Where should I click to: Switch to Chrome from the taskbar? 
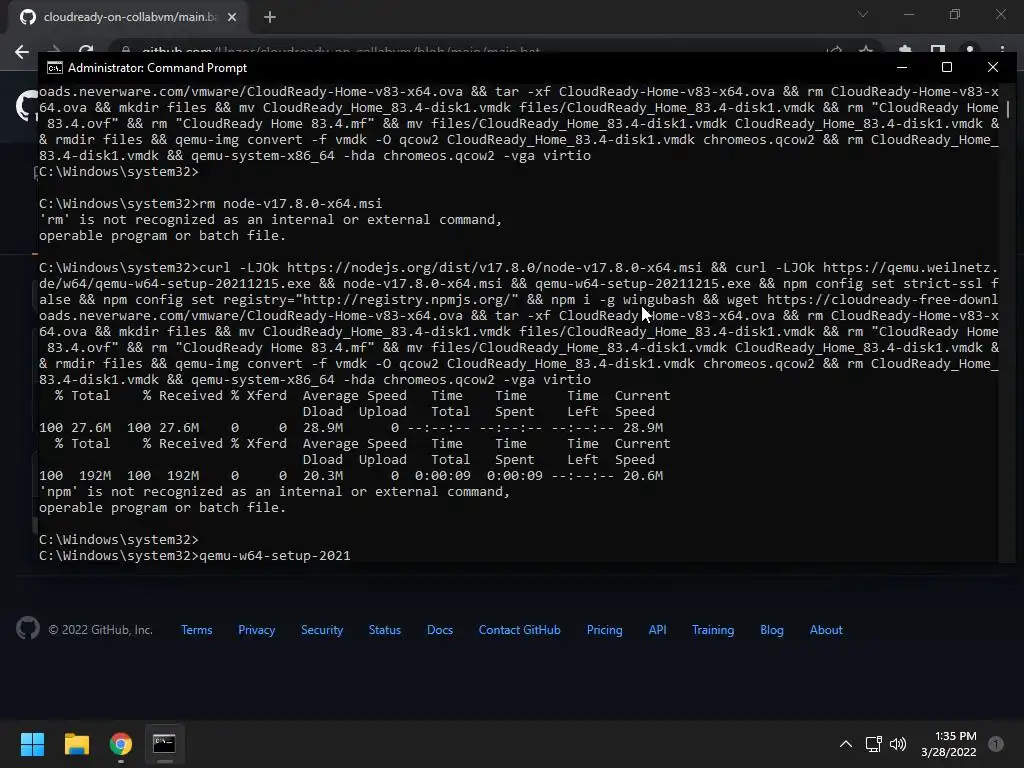coord(121,744)
